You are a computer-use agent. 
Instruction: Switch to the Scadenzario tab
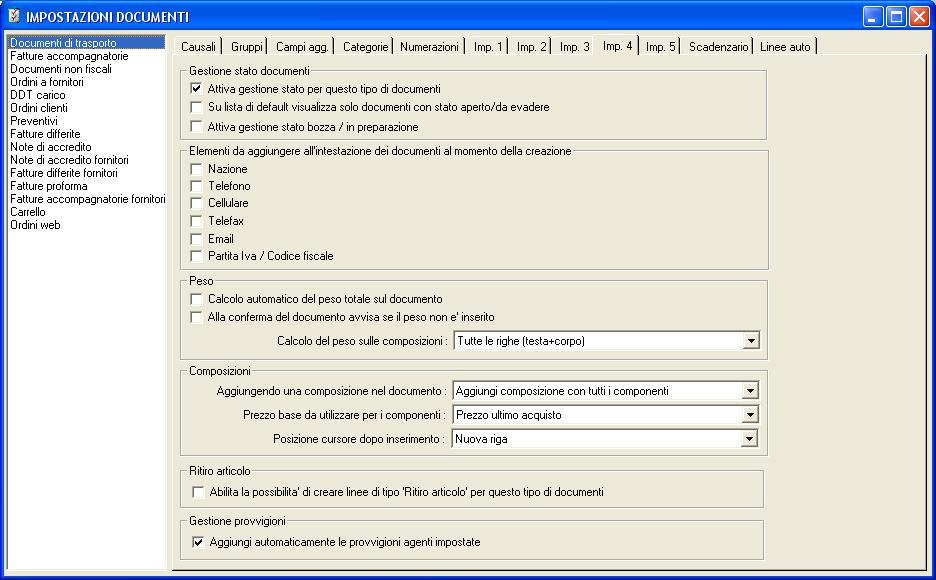[x=718, y=47]
